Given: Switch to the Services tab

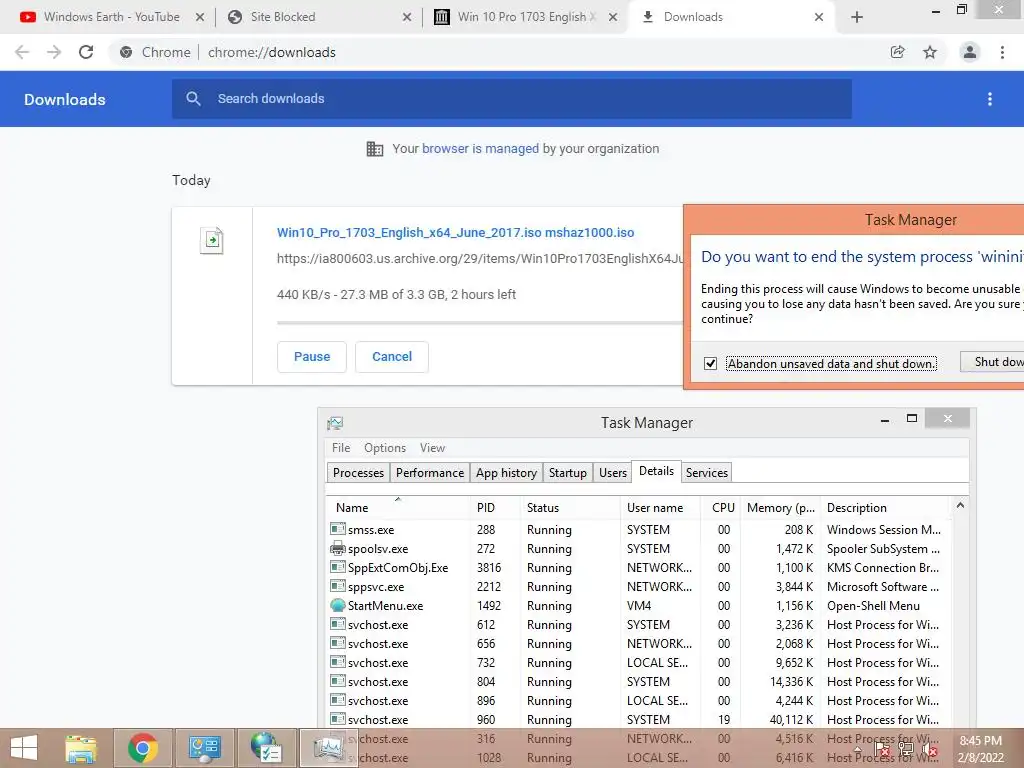Looking at the screenshot, I should (707, 473).
